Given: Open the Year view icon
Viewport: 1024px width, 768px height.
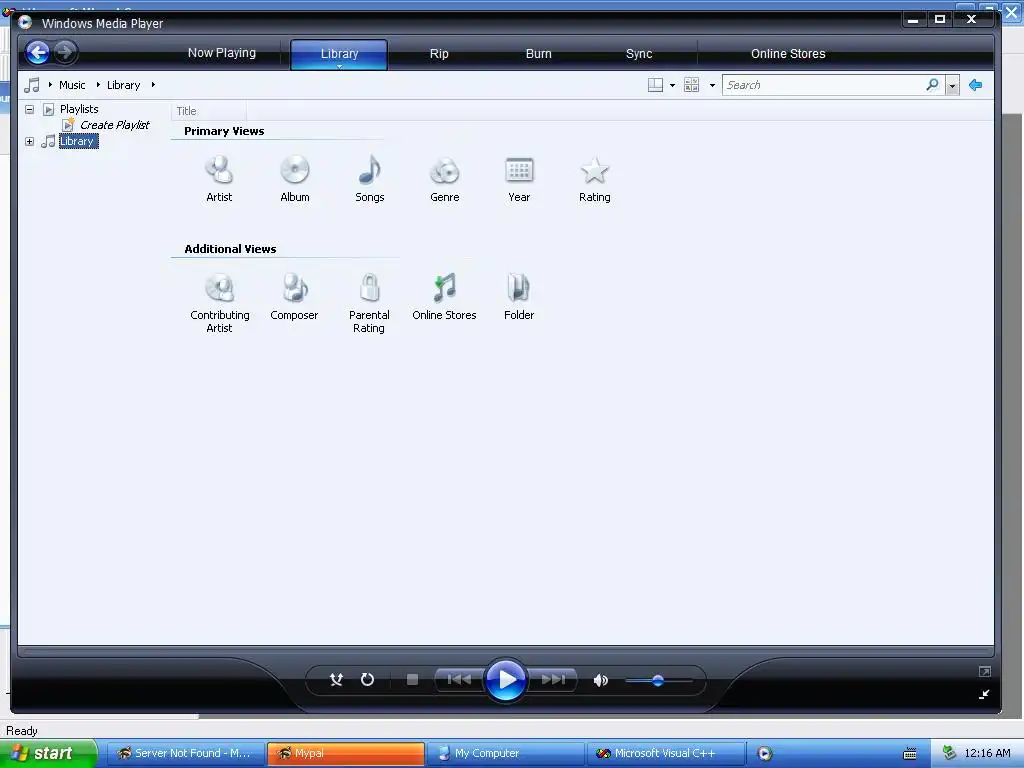Looking at the screenshot, I should coord(519,171).
